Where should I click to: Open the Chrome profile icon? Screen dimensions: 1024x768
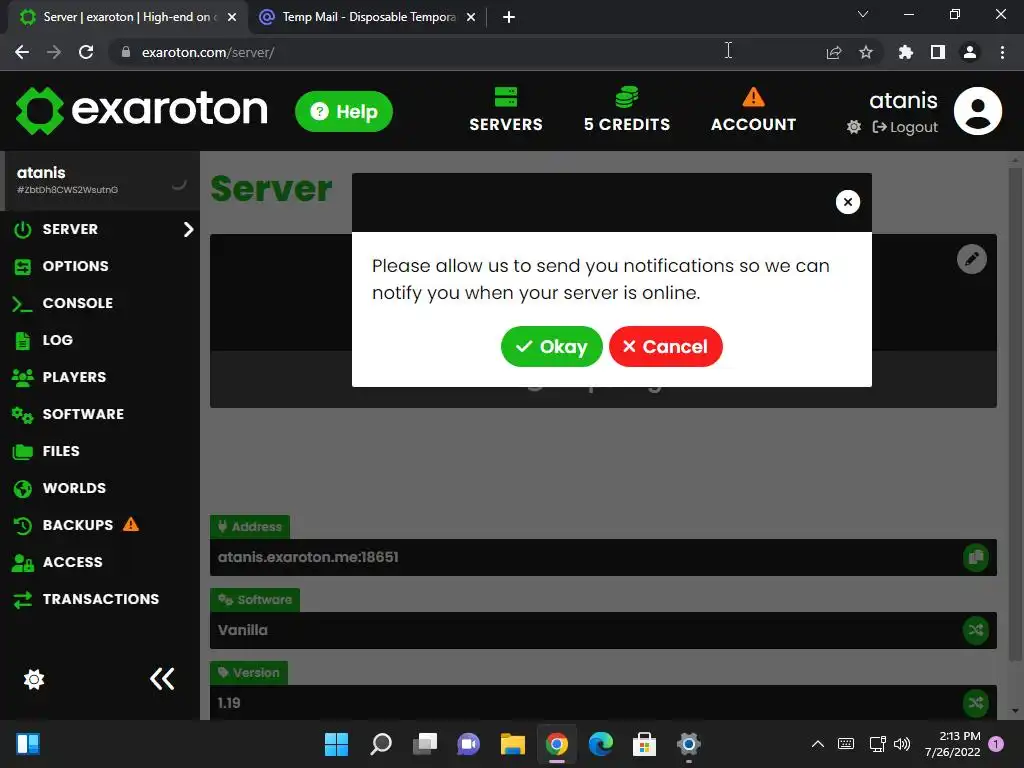pos(970,52)
